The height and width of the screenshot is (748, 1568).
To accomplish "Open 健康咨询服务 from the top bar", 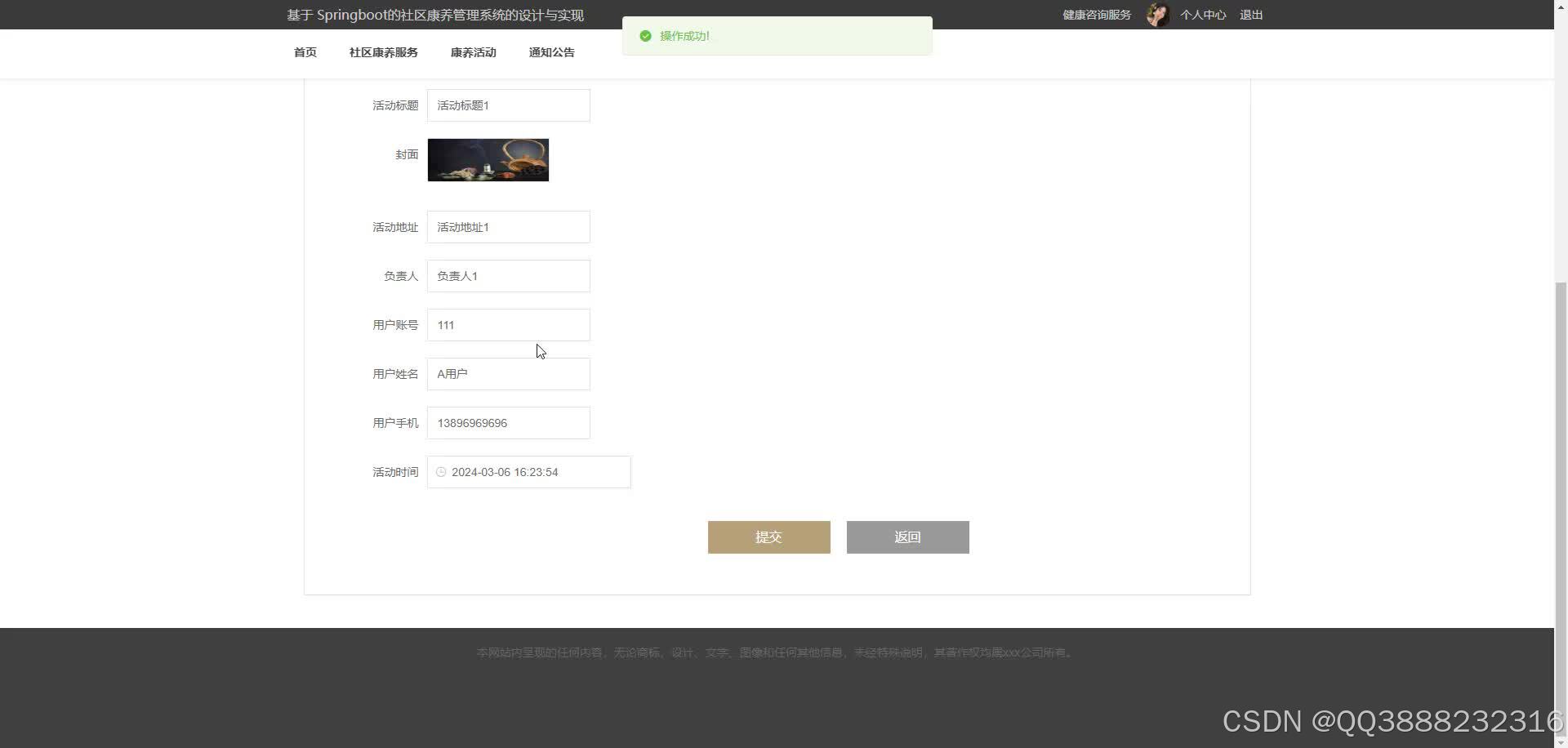I will (1095, 14).
